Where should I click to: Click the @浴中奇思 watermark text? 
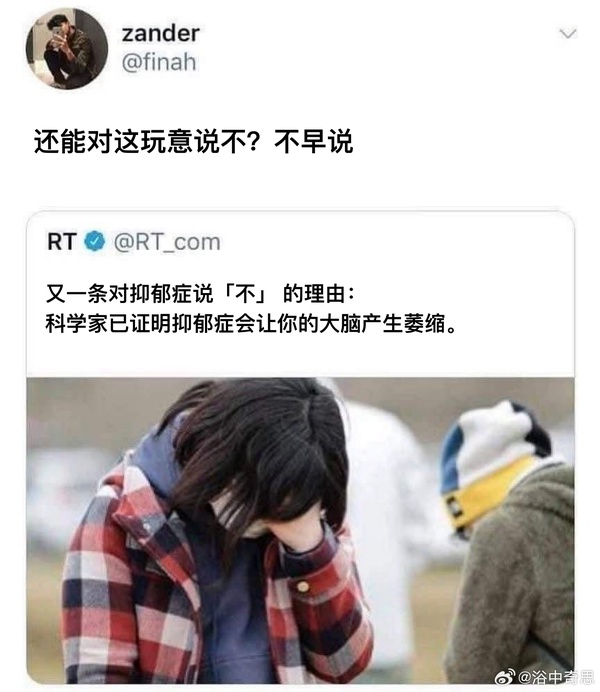coord(555,676)
